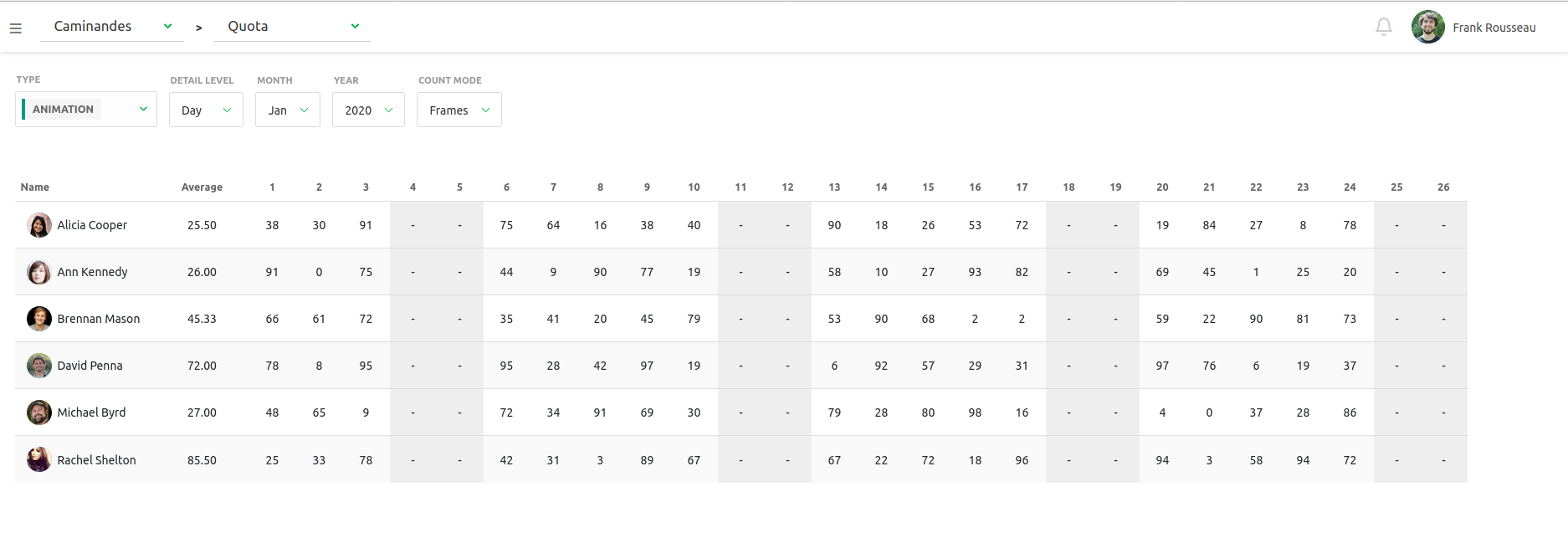Screen dimensions: 1568x538
Task: Open the Jan month dropdown
Action: tap(288, 110)
